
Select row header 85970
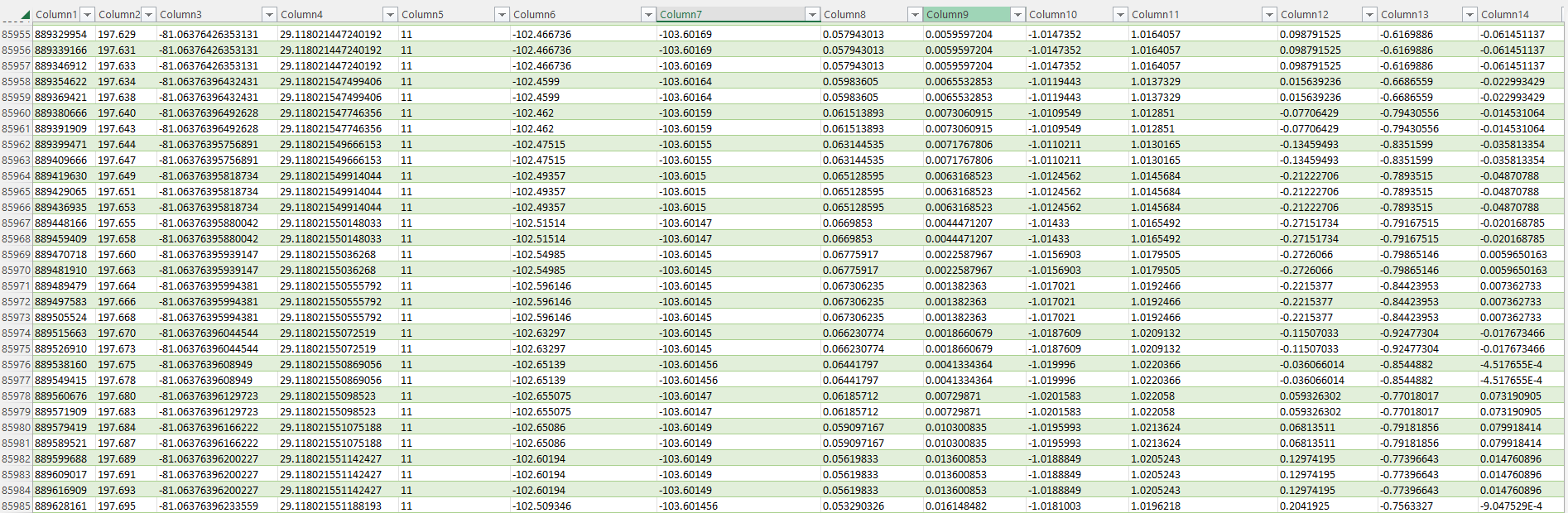coord(17,271)
